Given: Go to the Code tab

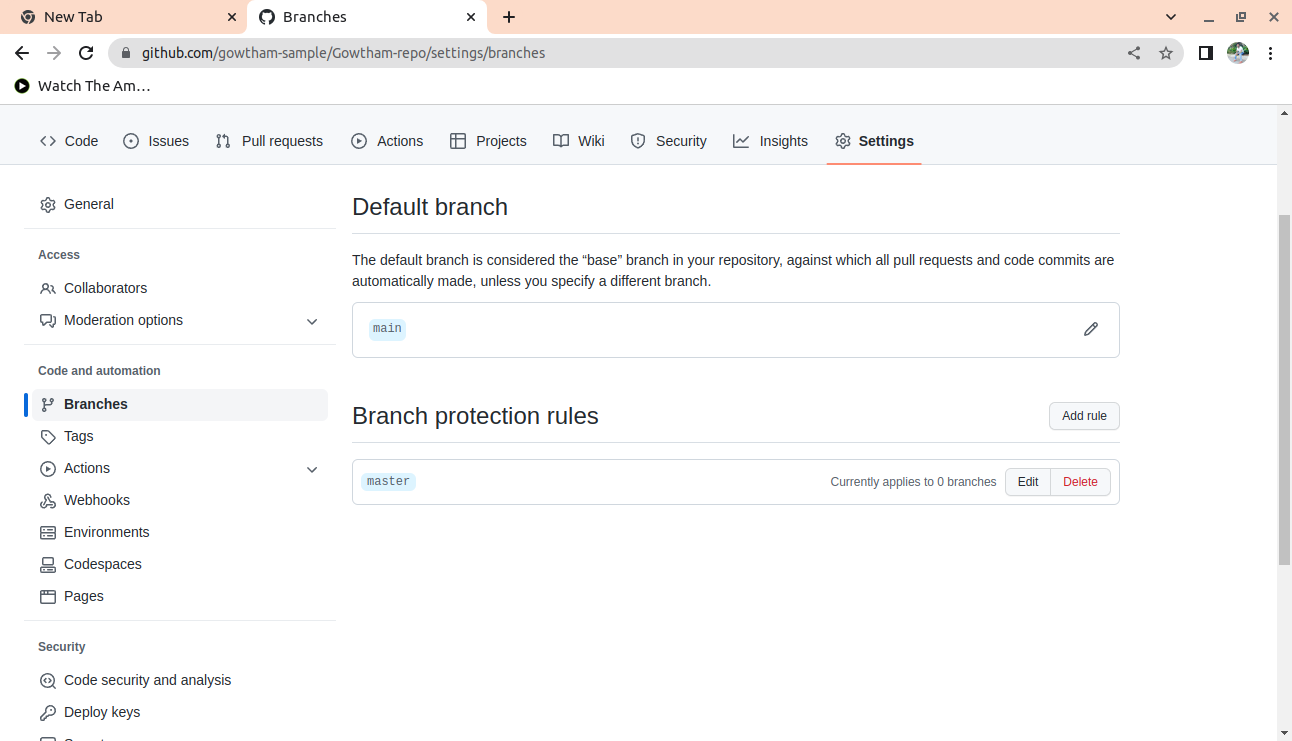Looking at the screenshot, I should point(69,141).
